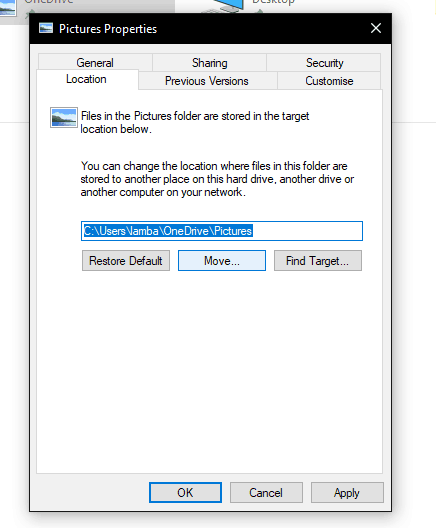The image size is (436, 528).
Task: Switch to the Sharing tab
Action: 209,63
